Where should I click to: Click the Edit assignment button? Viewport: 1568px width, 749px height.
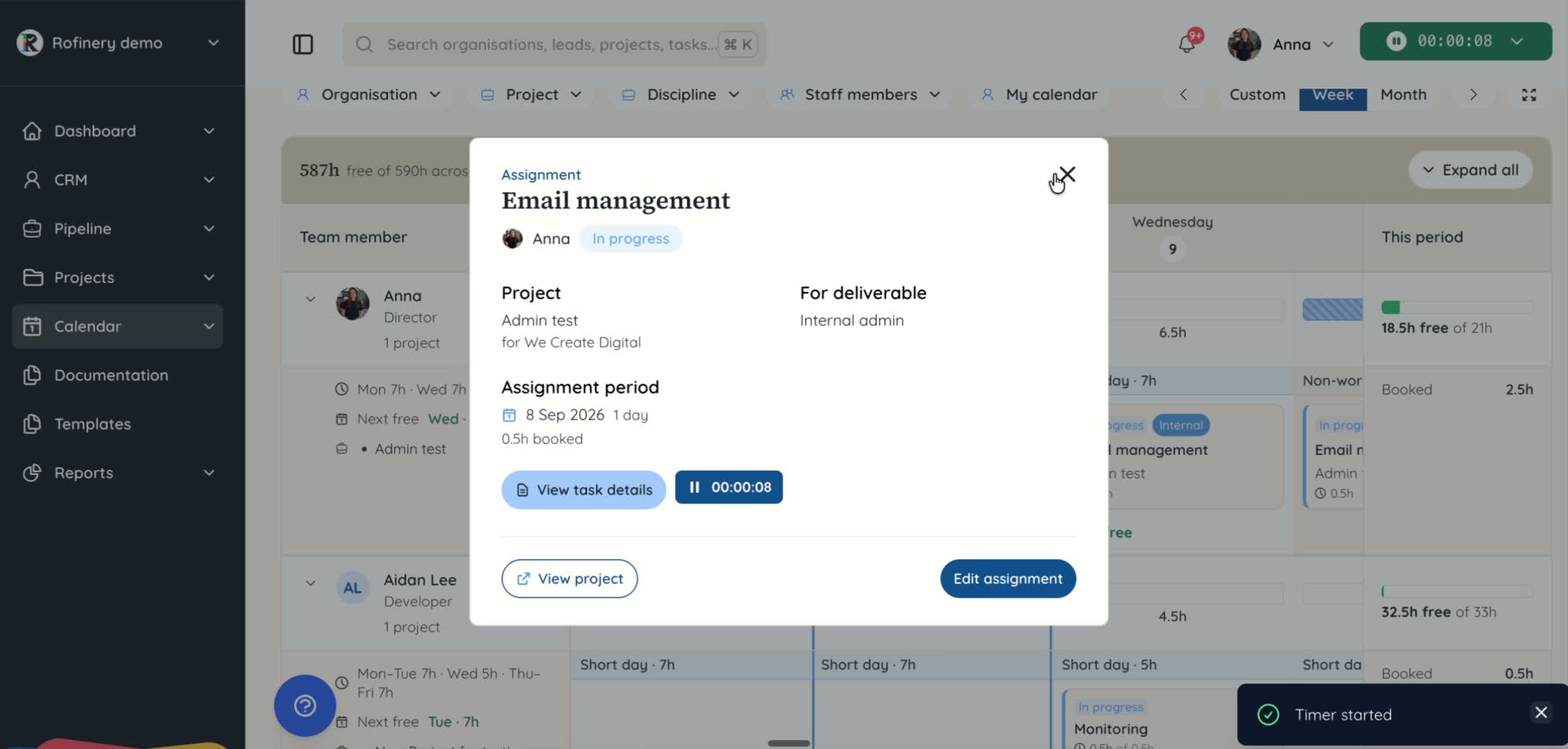click(x=1007, y=579)
